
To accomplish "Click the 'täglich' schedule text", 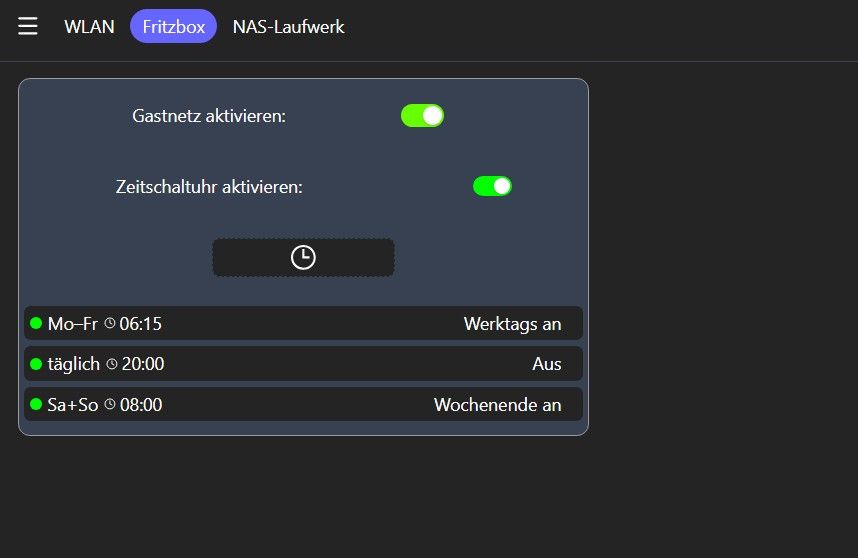I will [74, 364].
